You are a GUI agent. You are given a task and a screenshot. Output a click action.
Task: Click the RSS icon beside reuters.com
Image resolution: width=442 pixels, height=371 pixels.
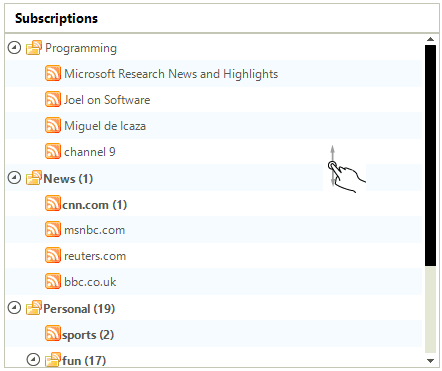53,255
